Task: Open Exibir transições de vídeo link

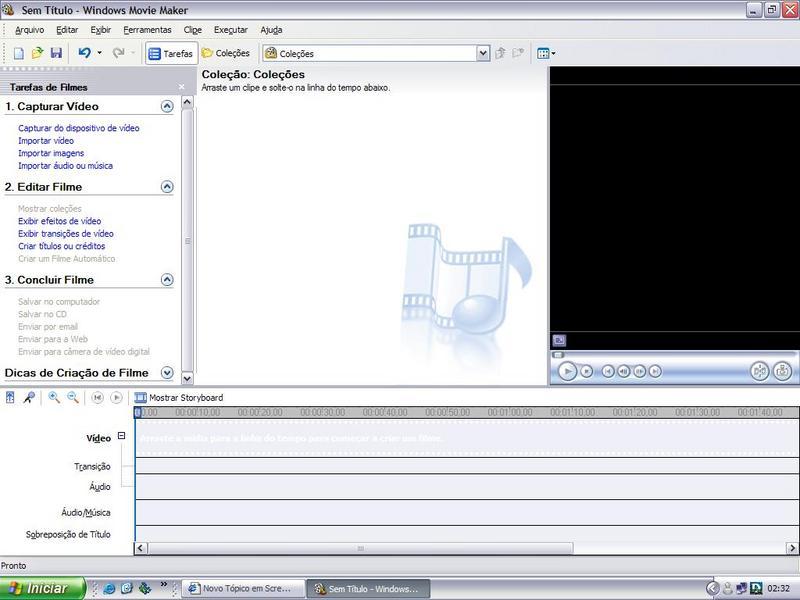Action: (66, 234)
